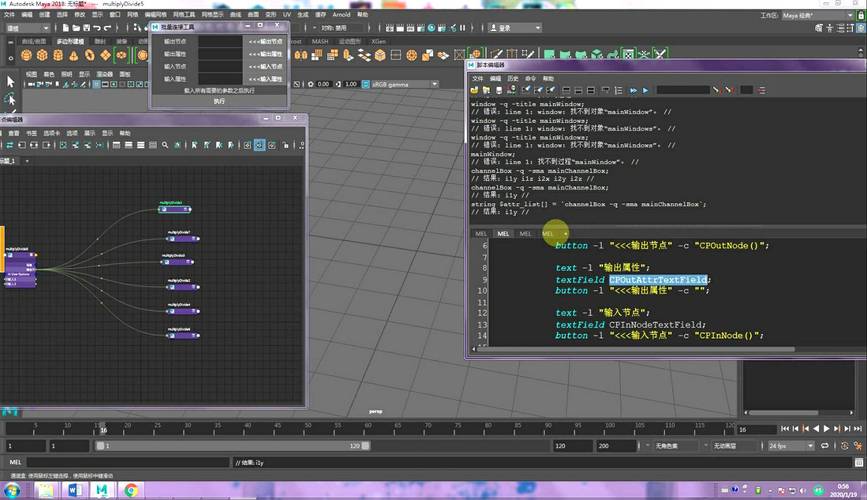This screenshot has width=867, height=500.
Task: Open Chrome from the Windows taskbar
Action: (x=131, y=490)
